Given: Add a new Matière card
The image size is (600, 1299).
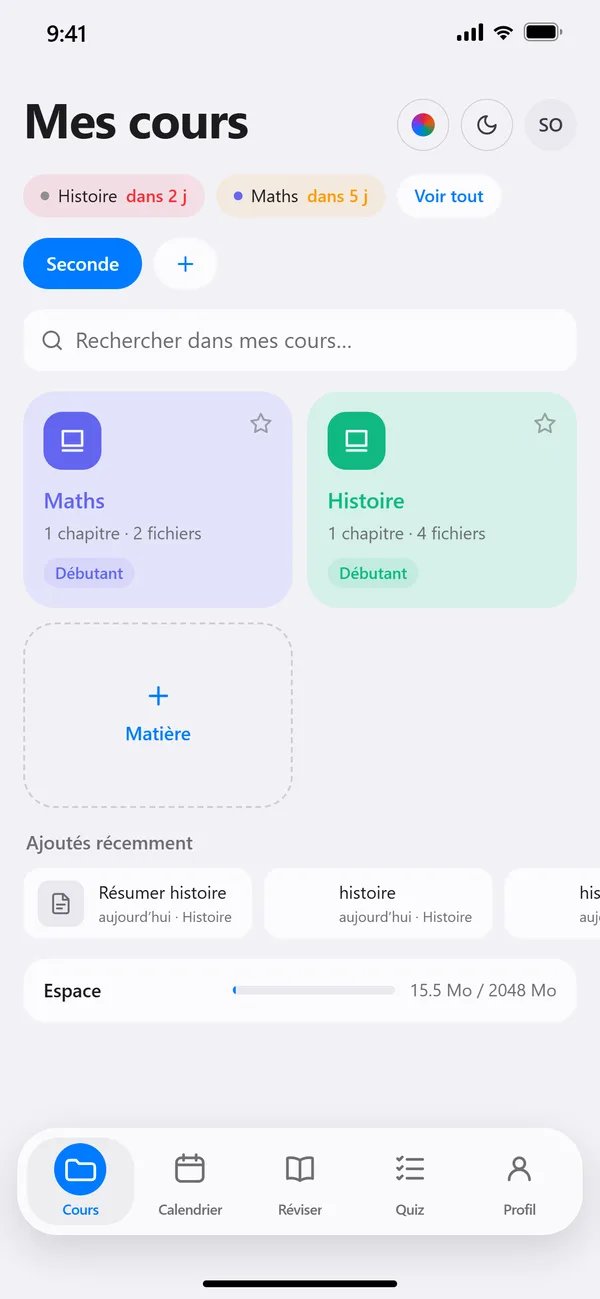Looking at the screenshot, I should [158, 715].
